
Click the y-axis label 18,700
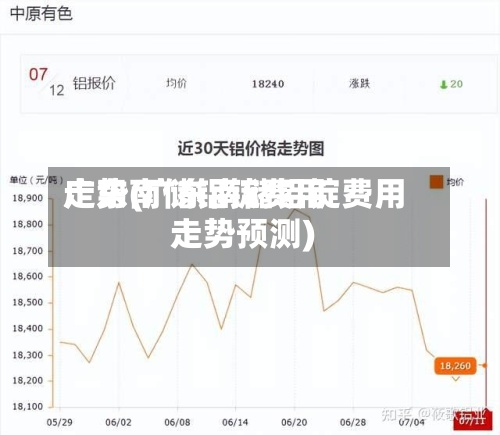[28, 250]
